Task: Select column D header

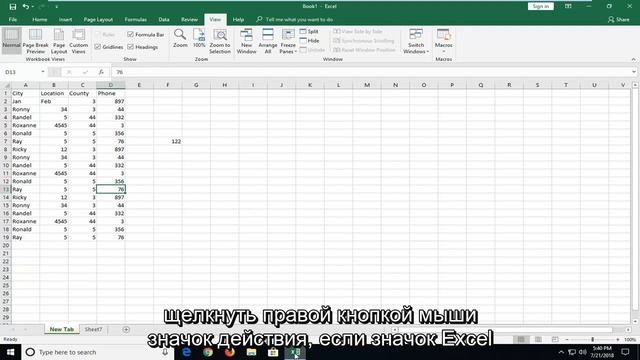Action: click(x=111, y=85)
